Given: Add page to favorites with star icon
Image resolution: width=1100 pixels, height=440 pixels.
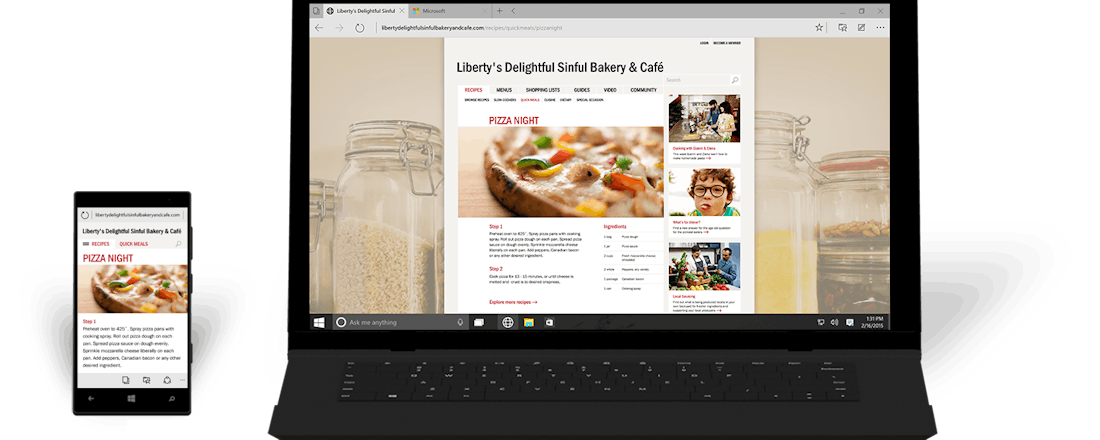Looking at the screenshot, I should click(x=819, y=27).
